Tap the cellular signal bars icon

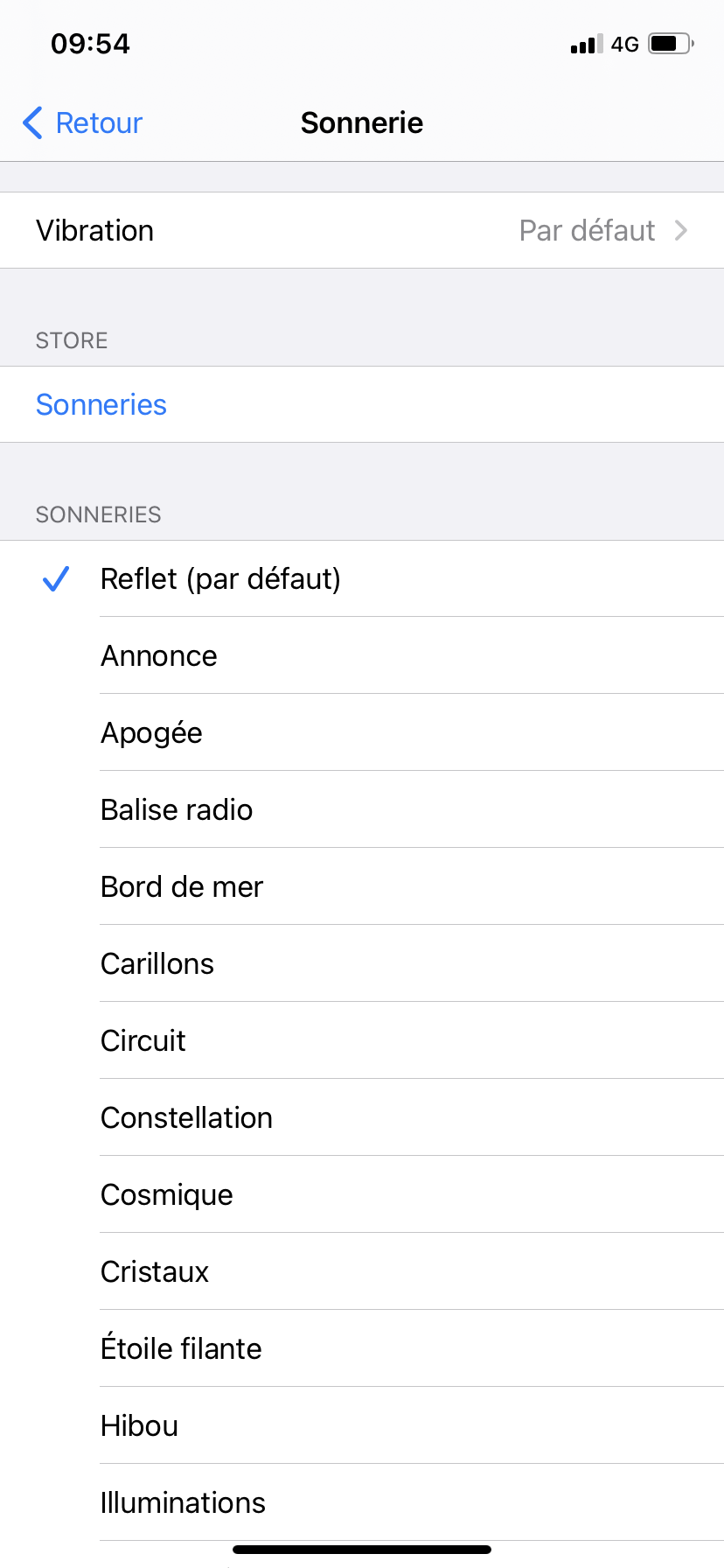[x=587, y=45]
